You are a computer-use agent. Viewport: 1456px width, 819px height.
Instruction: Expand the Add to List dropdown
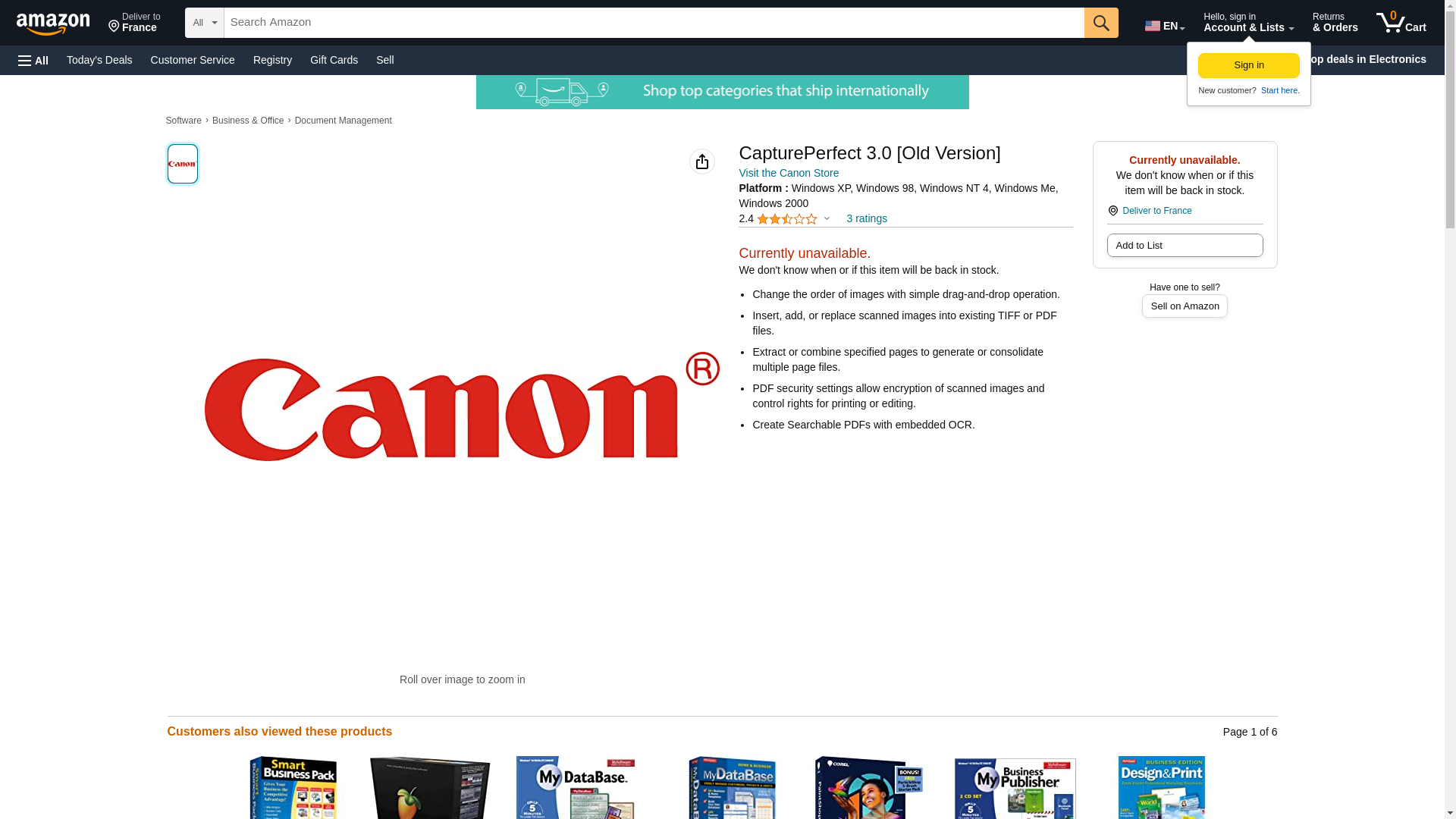point(1184,246)
